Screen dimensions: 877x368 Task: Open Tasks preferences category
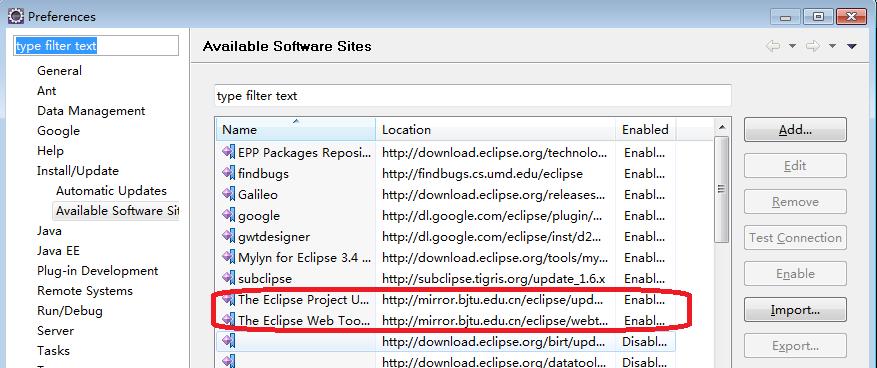[x=53, y=351]
